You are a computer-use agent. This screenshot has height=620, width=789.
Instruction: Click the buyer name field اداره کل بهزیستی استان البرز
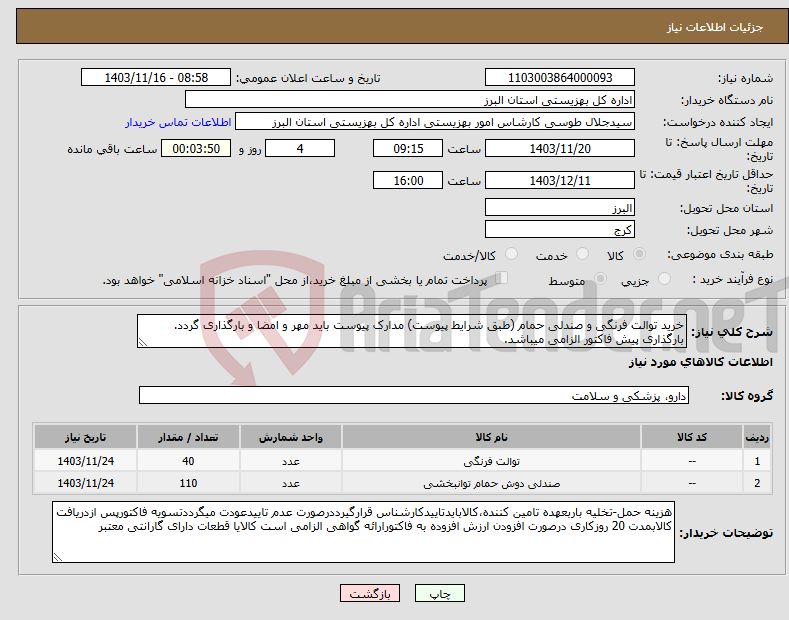click(x=410, y=100)
